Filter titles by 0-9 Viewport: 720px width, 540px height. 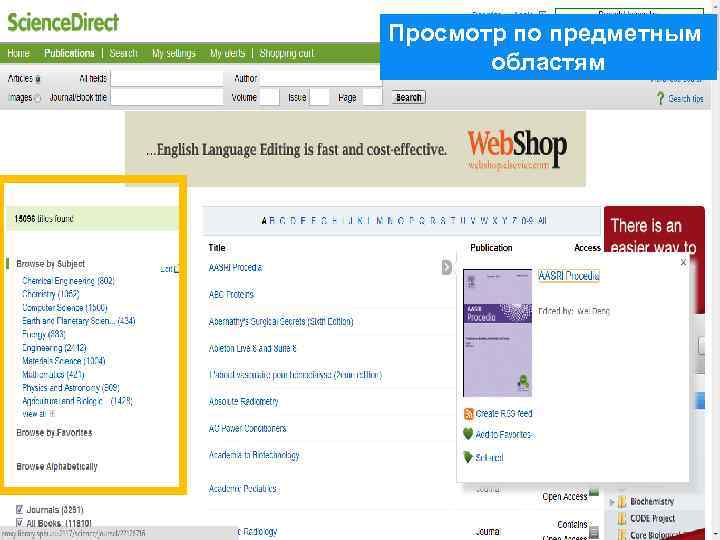[x=528, y=221]
